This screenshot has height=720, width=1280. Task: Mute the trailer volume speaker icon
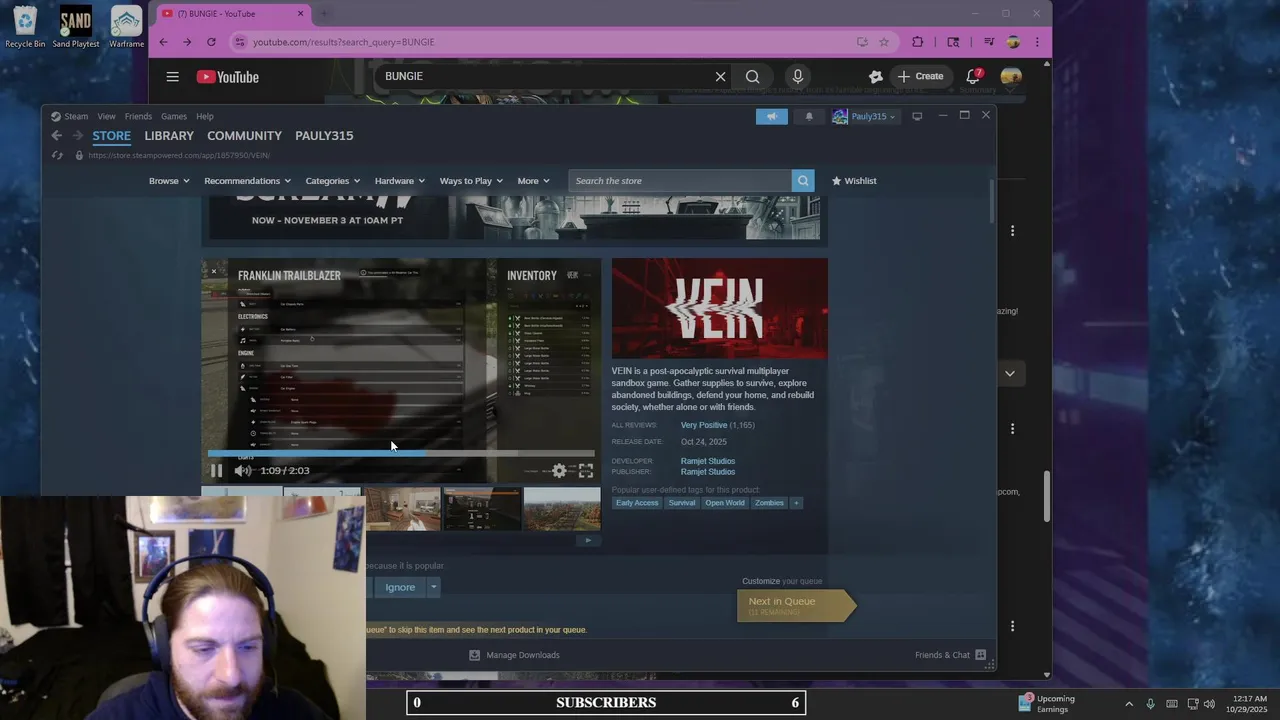242,470
